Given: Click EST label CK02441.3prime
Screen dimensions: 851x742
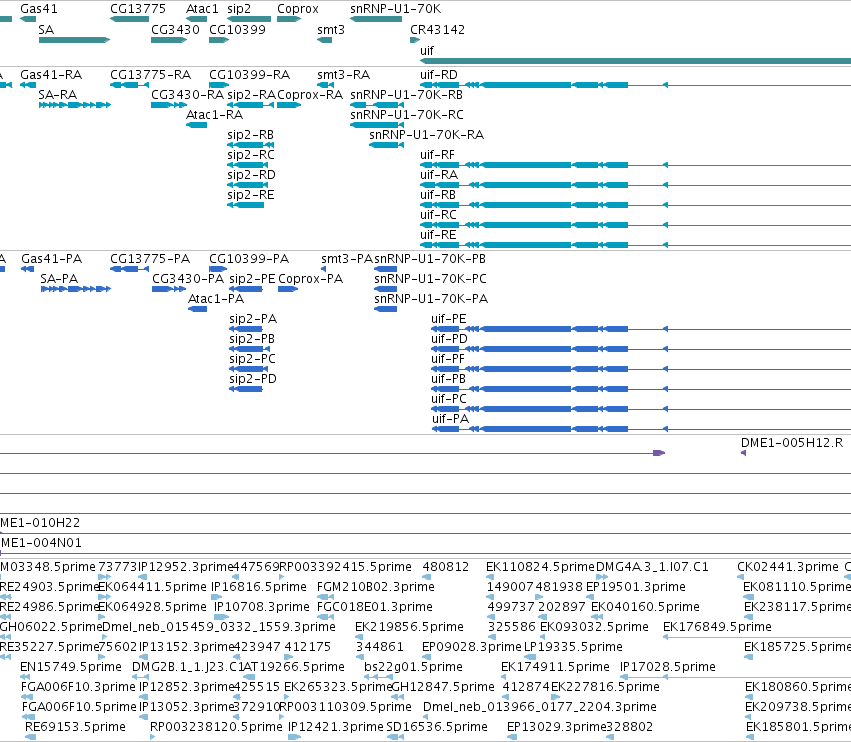Looking at the screenshot, I should click(x=788, y=567).
